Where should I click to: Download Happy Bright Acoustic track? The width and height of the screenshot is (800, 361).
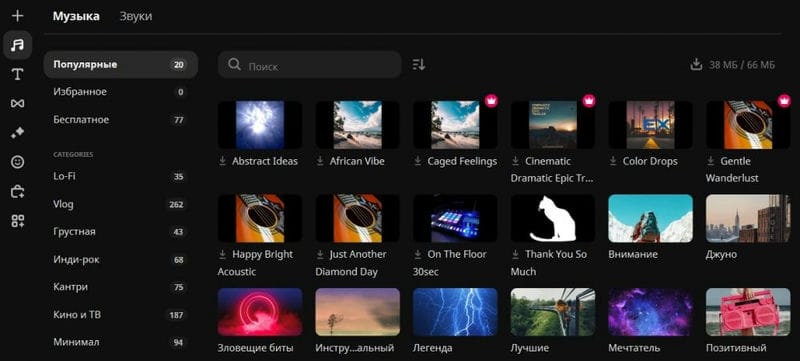coord(222,254)
